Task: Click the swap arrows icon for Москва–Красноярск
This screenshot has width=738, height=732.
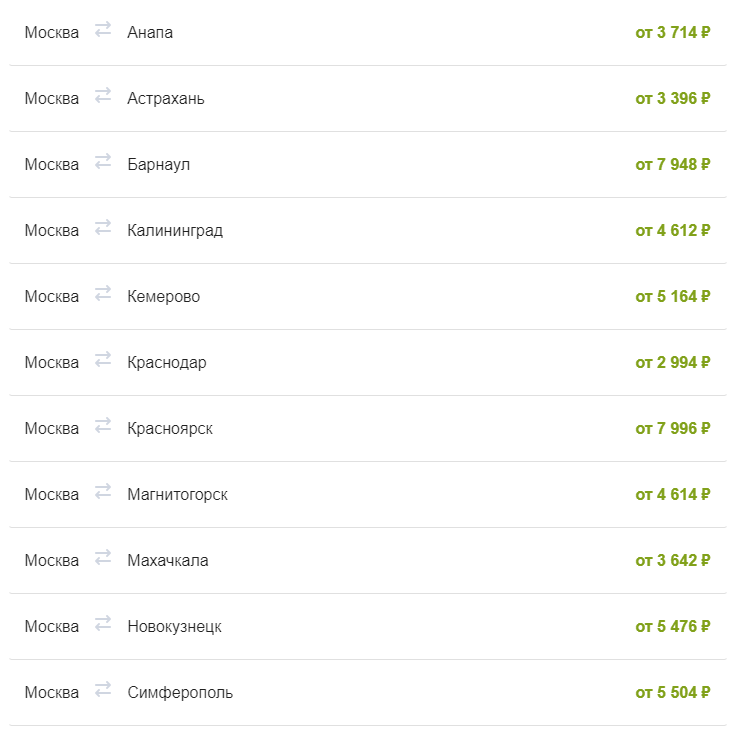Action: click(103, 426)
